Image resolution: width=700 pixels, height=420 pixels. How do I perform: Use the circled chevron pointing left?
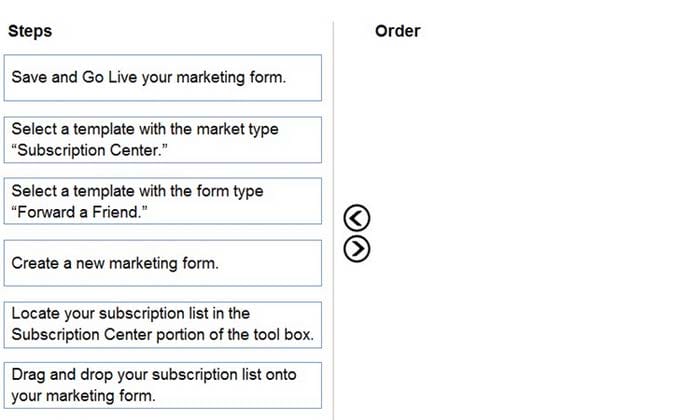click(x=357, y=218)
